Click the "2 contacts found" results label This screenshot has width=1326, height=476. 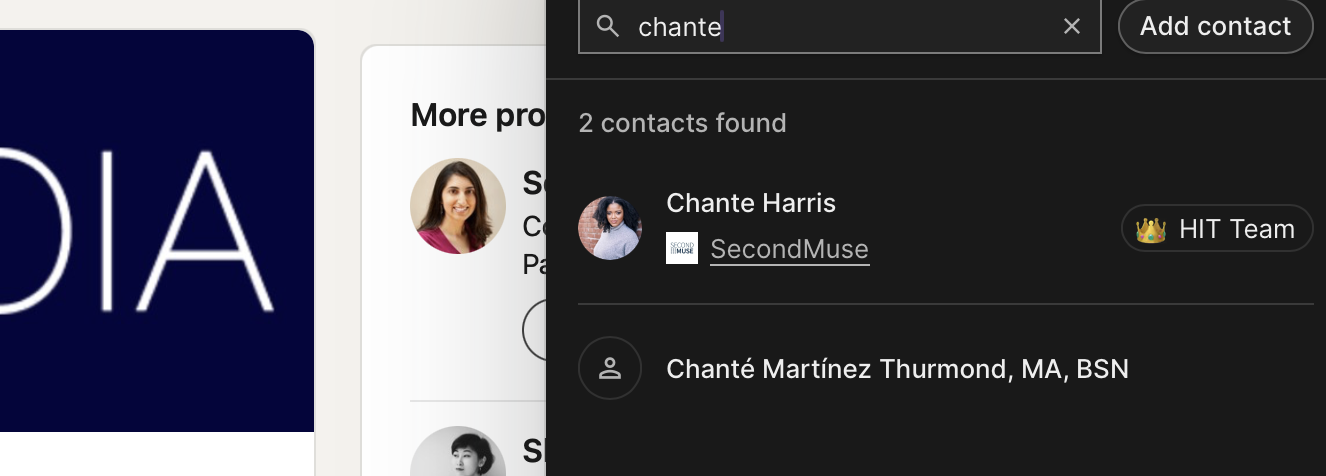(682, 123)
